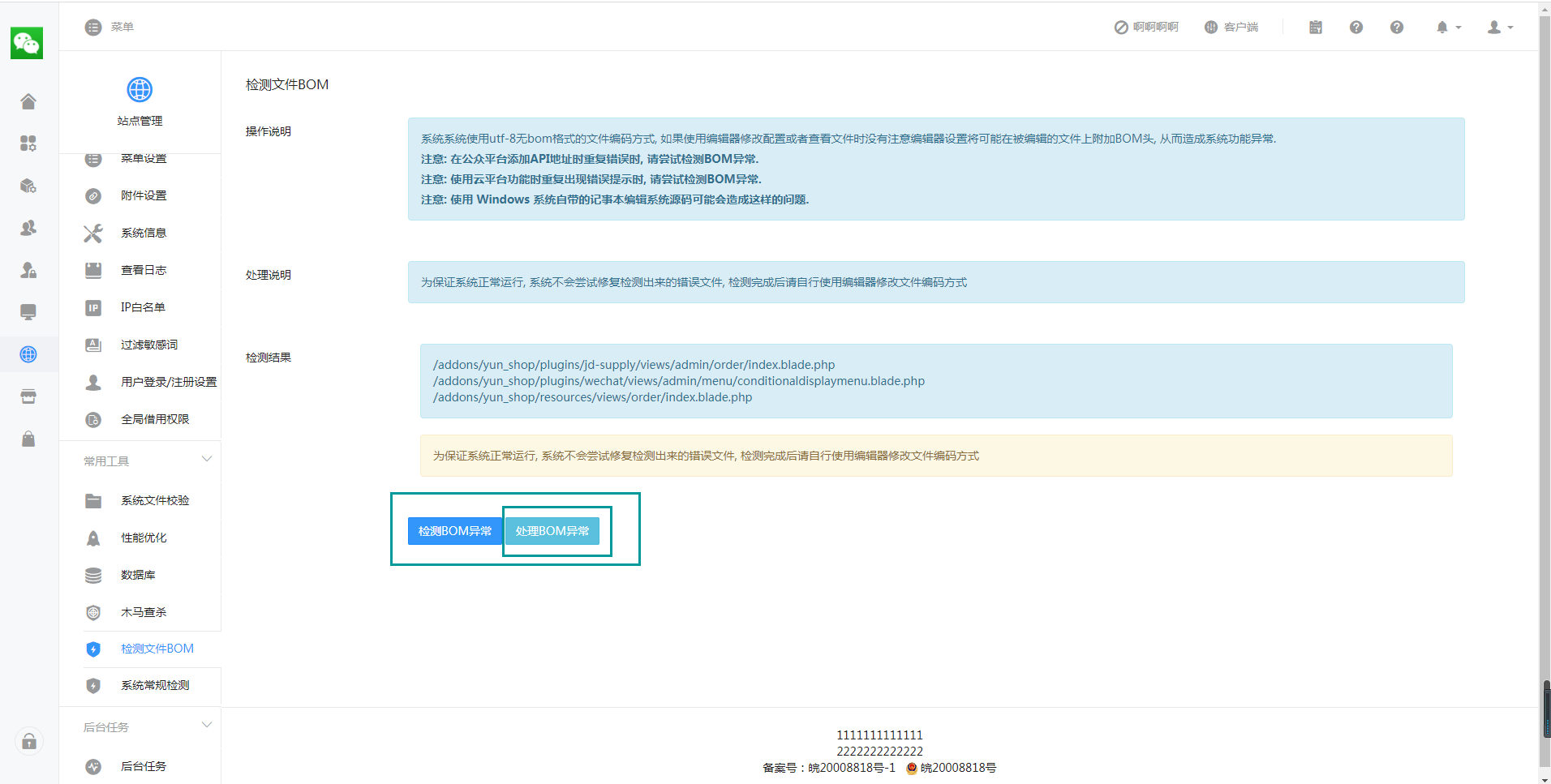Screen dimensions: 1551x784
Task: Click the 处理BOM异常 button
Action: [x=552, y=531]
